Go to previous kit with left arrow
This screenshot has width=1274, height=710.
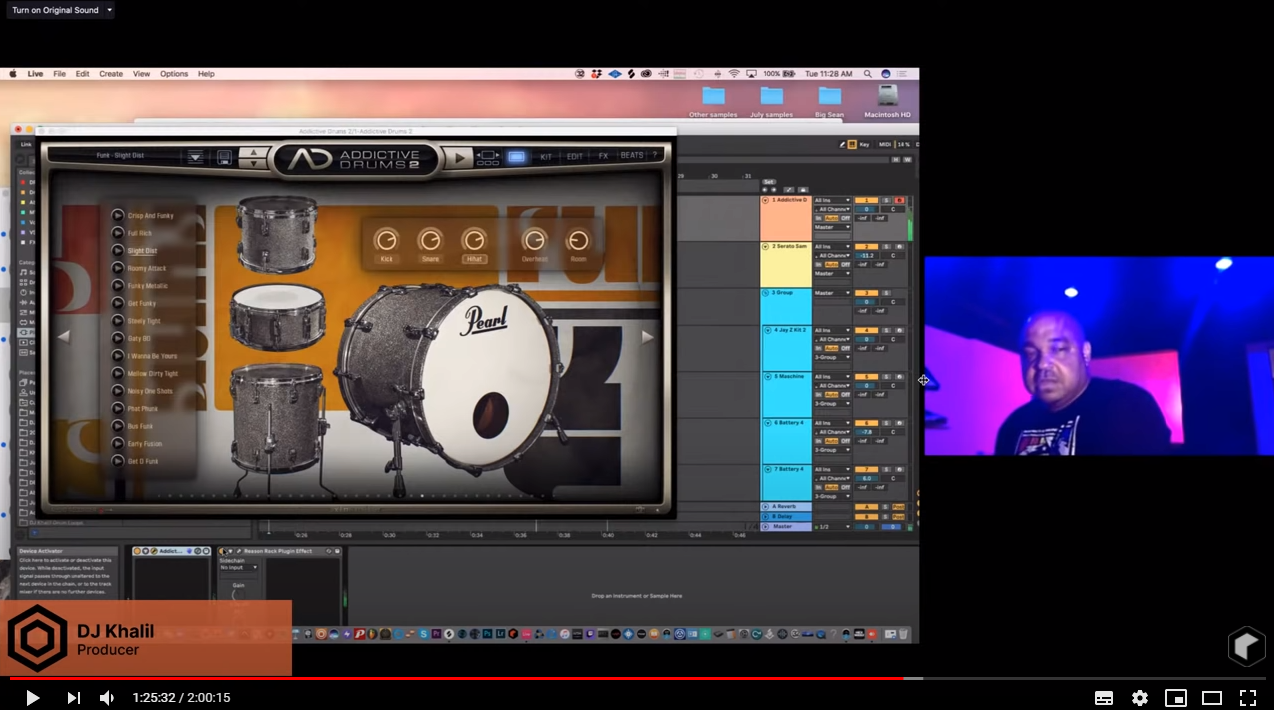tap(63, 337)
